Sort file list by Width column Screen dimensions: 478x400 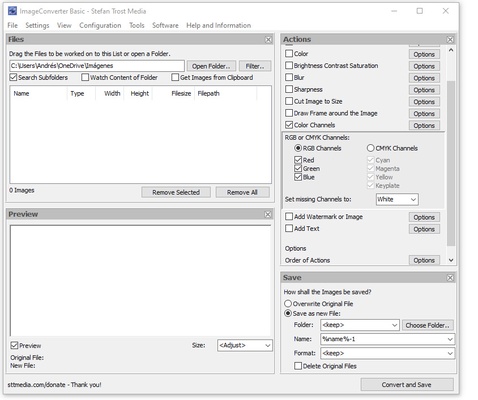click(x=109, y=93)
